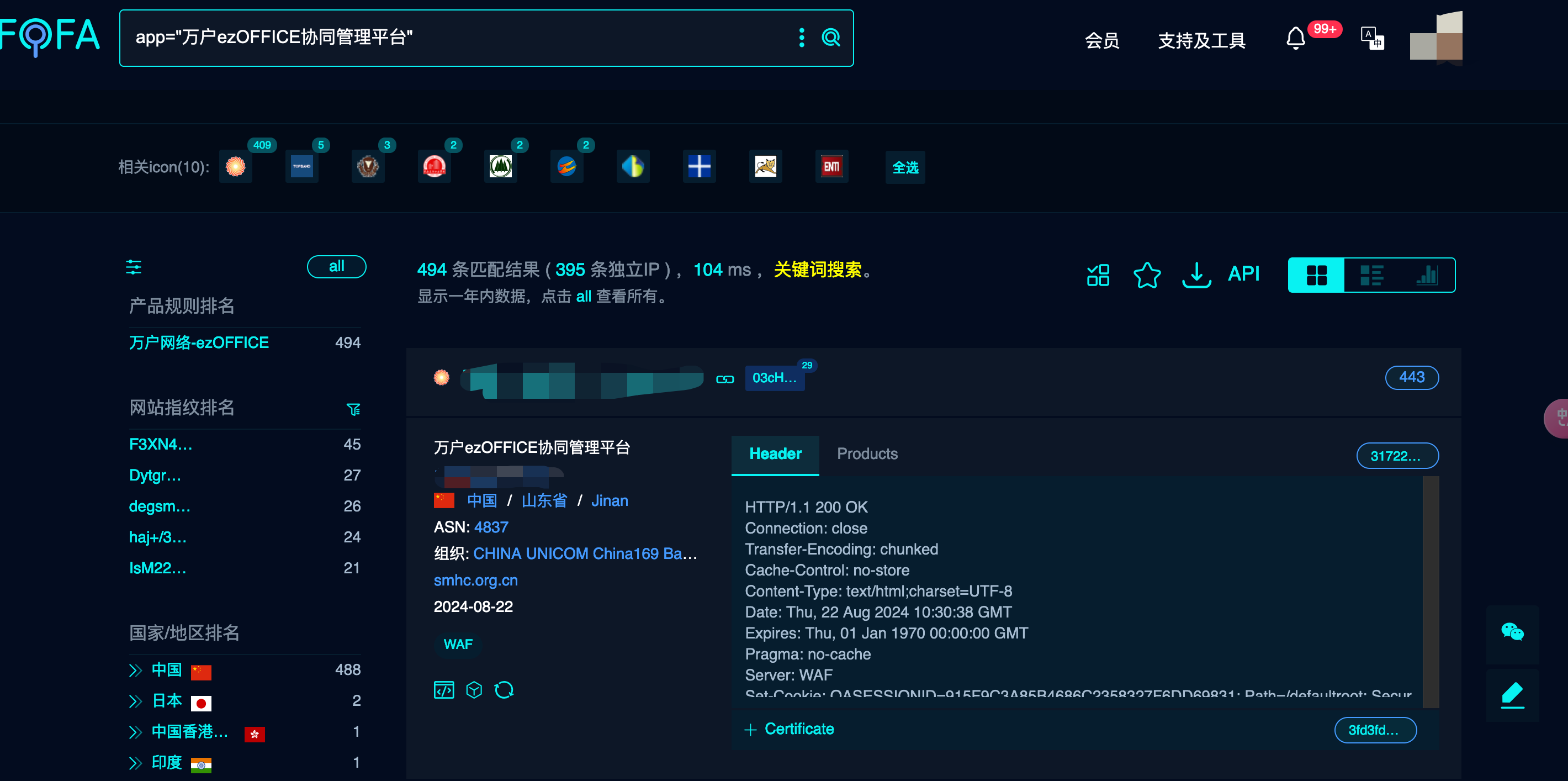Click the header panel scrollbar
Image resolution: width=1568 pixels, height=781 pixels.
(1431, 592)
